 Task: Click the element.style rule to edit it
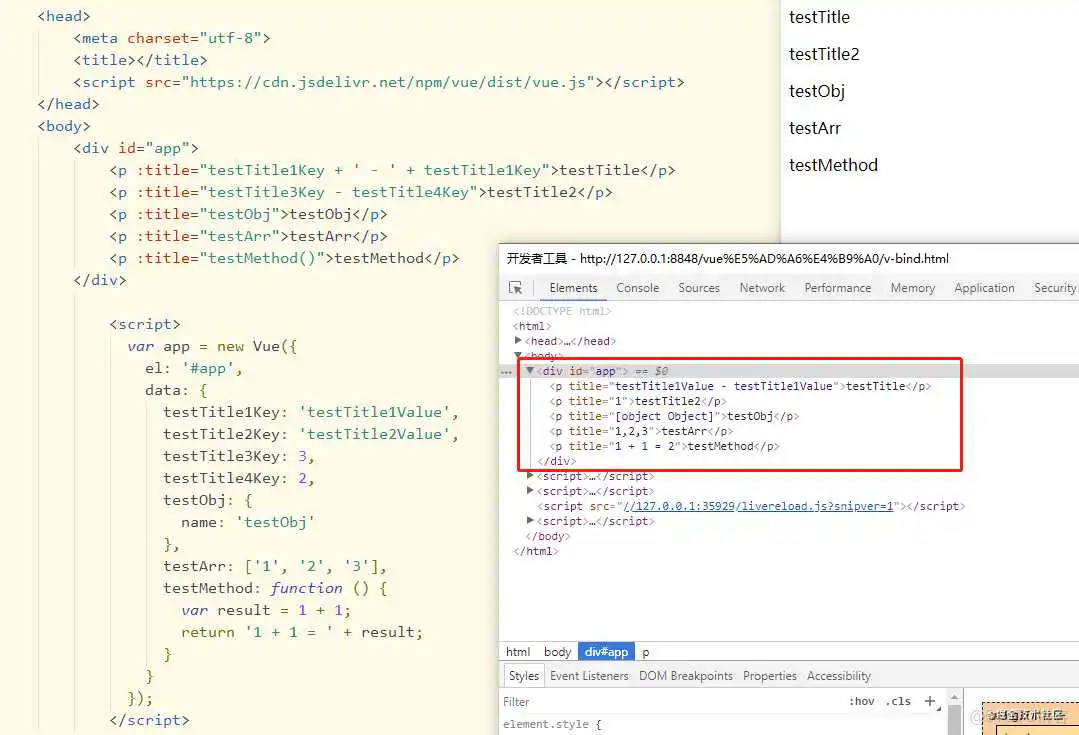pos(547,723)
